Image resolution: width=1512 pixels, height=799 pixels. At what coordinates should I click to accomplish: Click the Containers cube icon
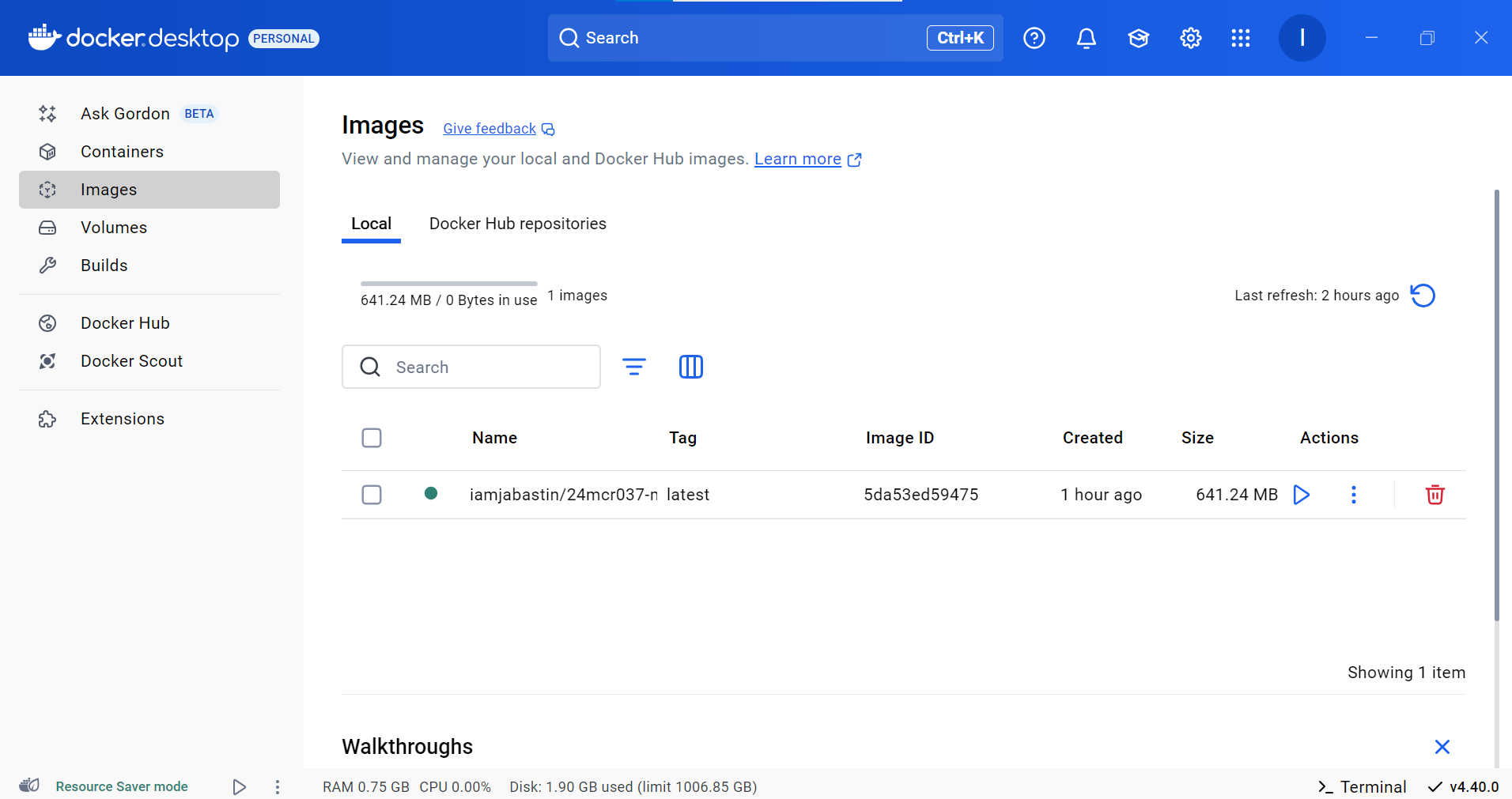click(x=47, y=152)
